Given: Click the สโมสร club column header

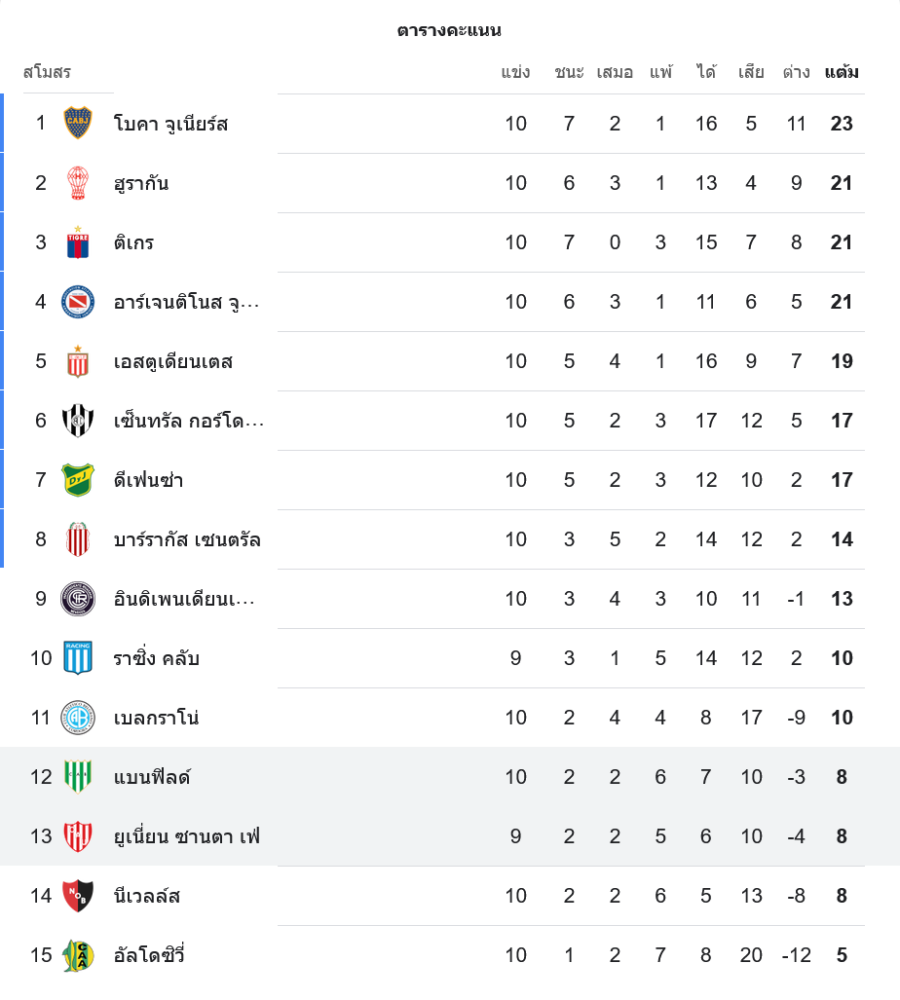Looking at the screenshot, I should click(47, 73).
